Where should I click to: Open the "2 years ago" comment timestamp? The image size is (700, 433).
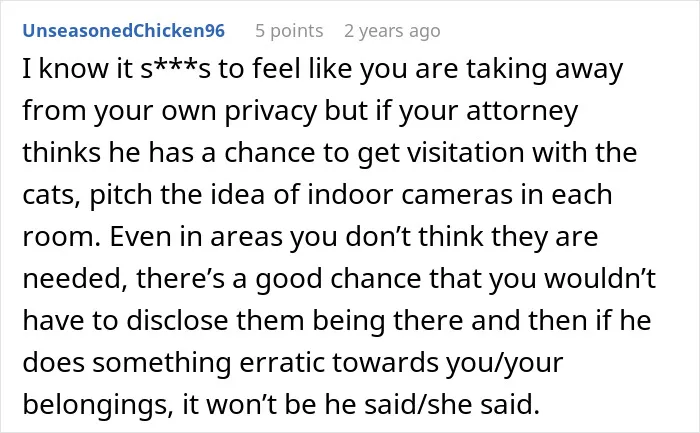point(392,31)
